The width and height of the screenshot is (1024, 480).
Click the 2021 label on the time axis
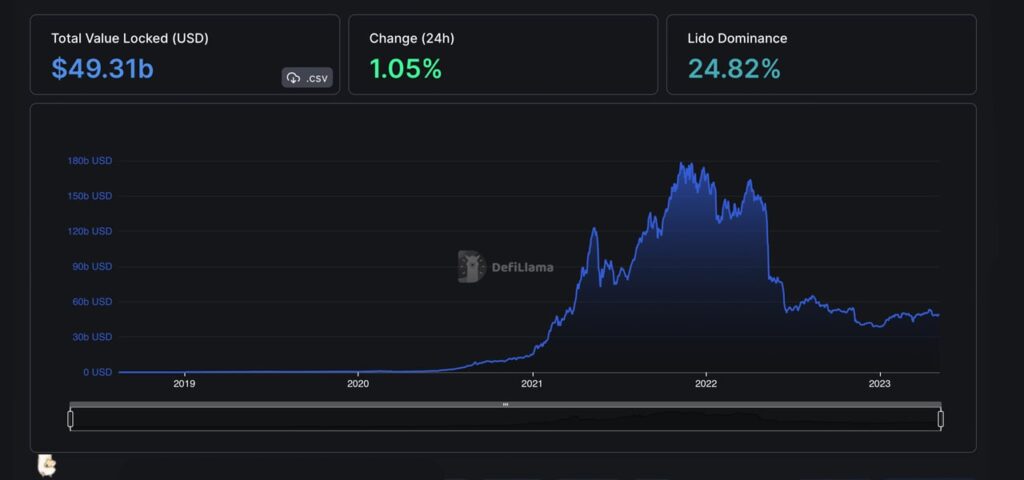coord(532,383)
